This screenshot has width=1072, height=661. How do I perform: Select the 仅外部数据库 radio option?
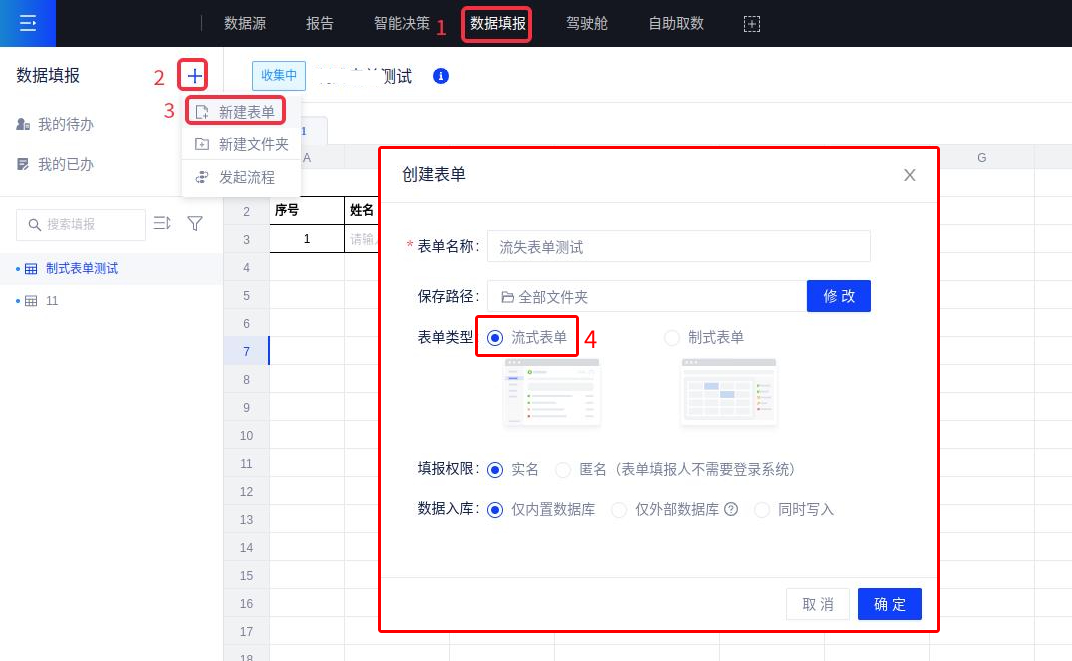[x=619, y=509]
